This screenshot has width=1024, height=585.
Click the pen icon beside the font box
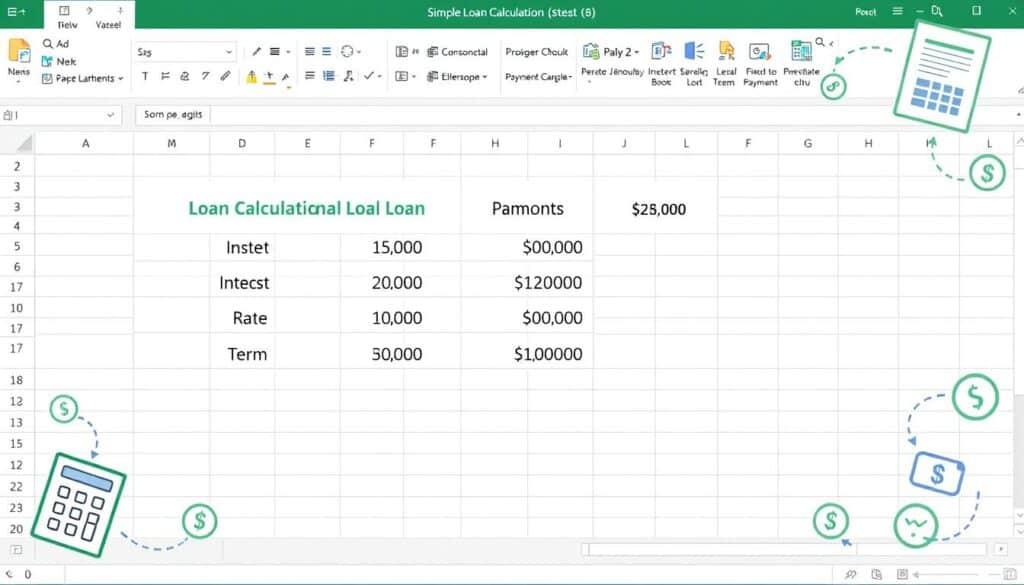pos(257,52)
